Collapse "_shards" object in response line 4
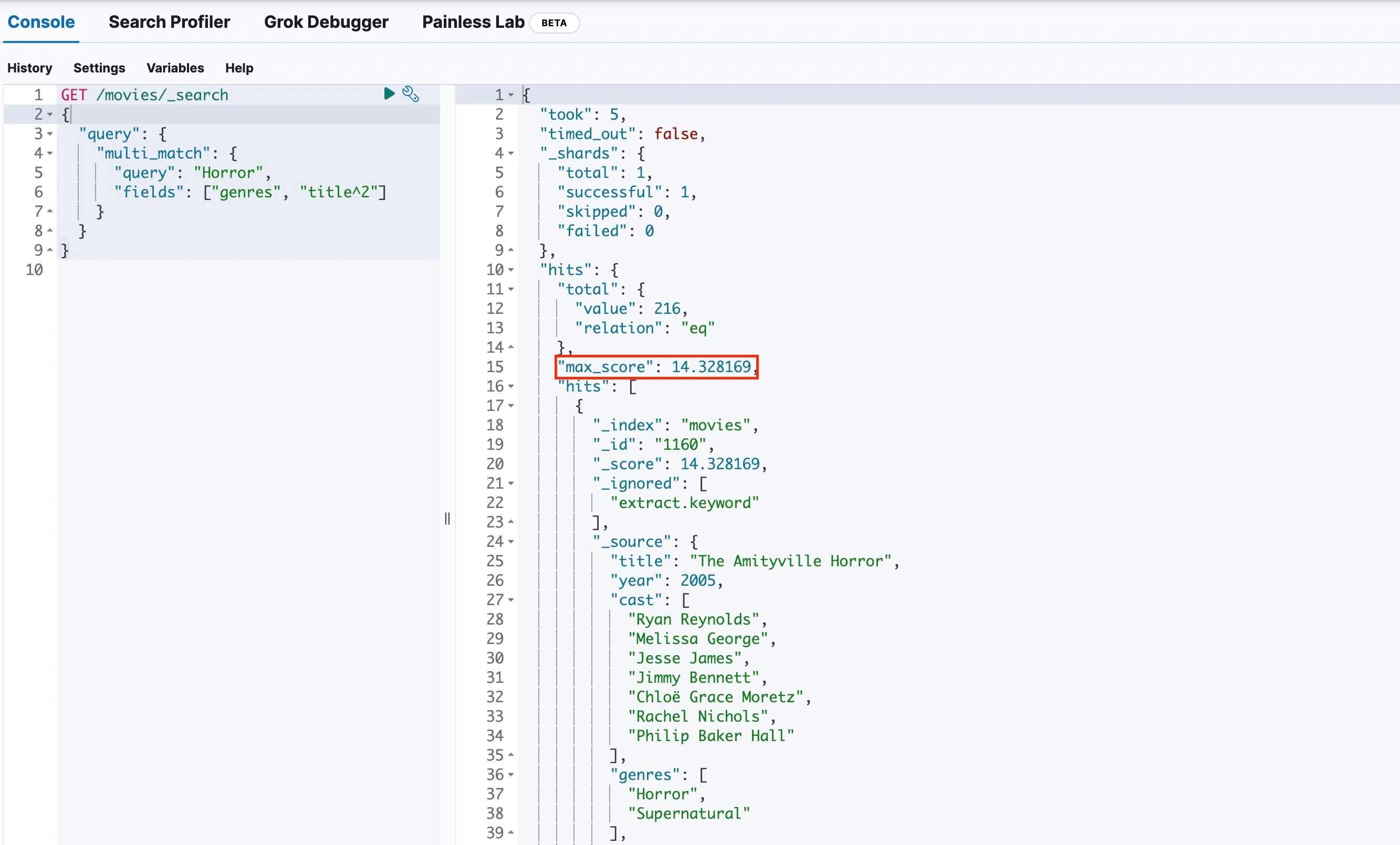Image resolution: width=1400 pixels, height=845 pixels. tap(511, 153)
